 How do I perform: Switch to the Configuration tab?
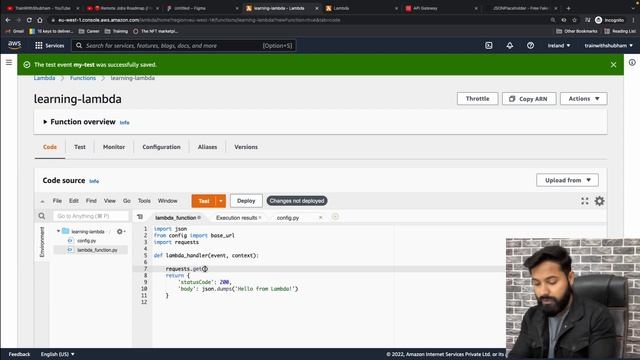pos(161,147)
